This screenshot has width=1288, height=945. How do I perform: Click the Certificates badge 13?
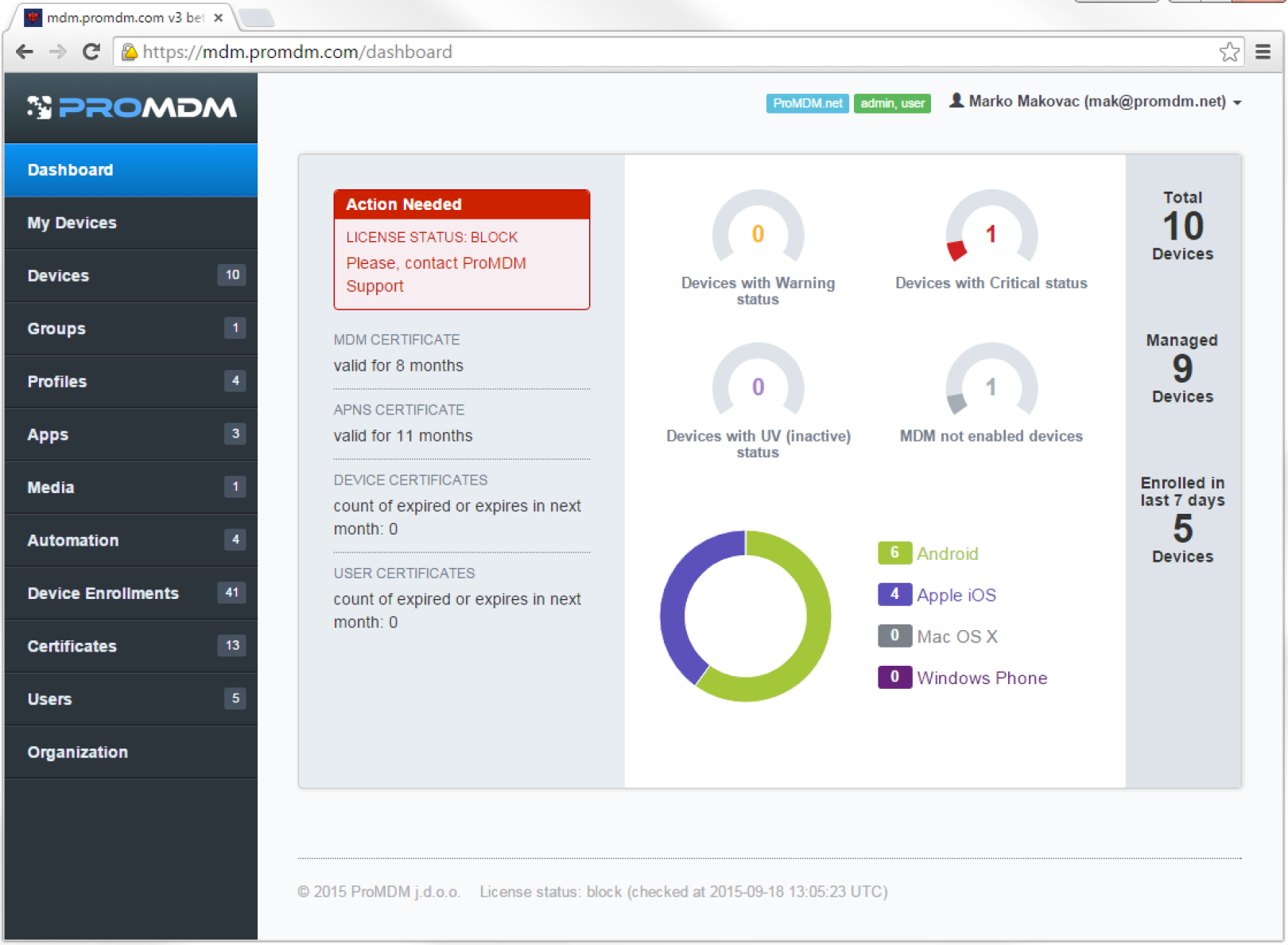232,646
